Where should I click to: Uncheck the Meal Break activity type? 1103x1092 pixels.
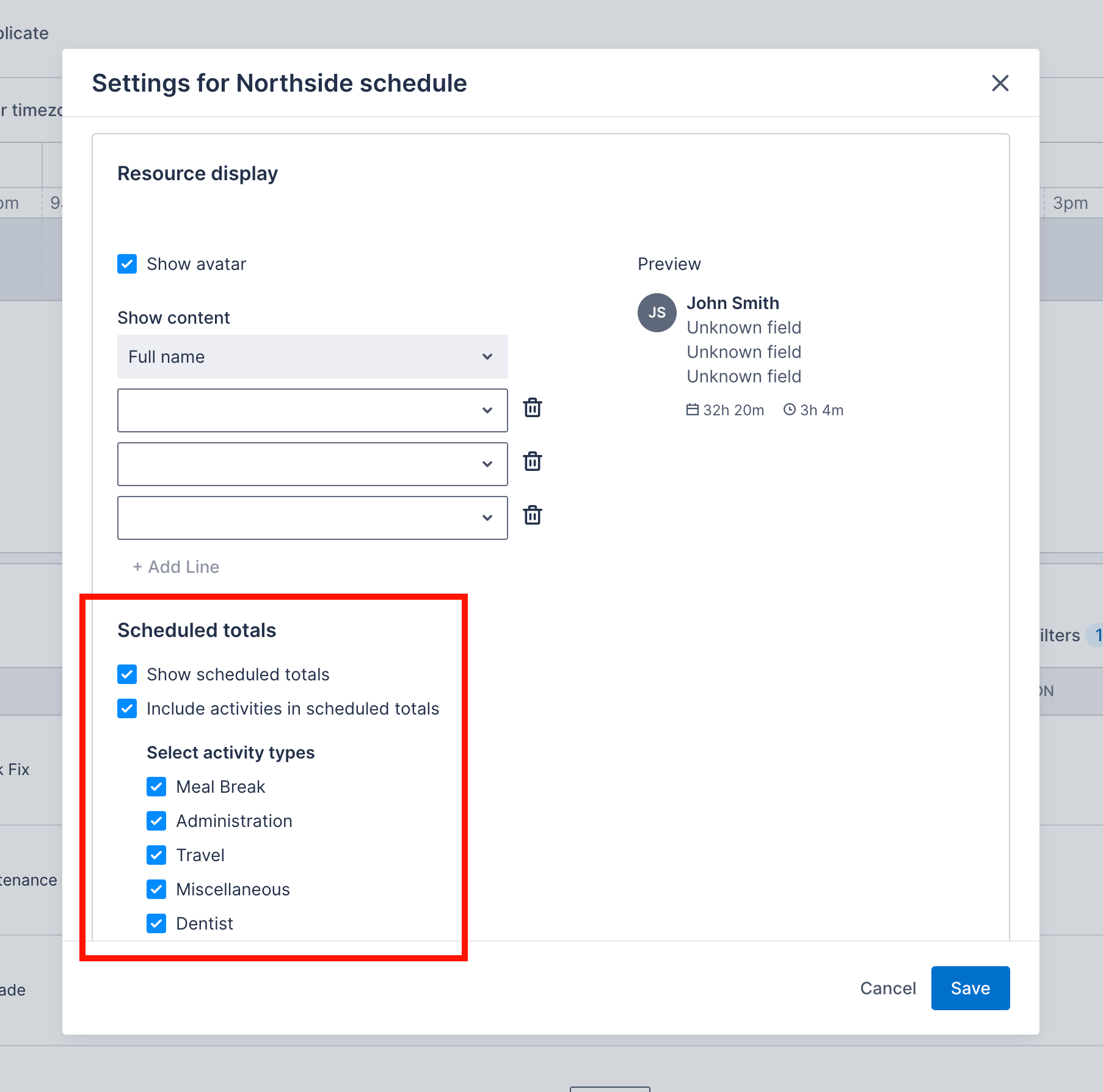156,787
